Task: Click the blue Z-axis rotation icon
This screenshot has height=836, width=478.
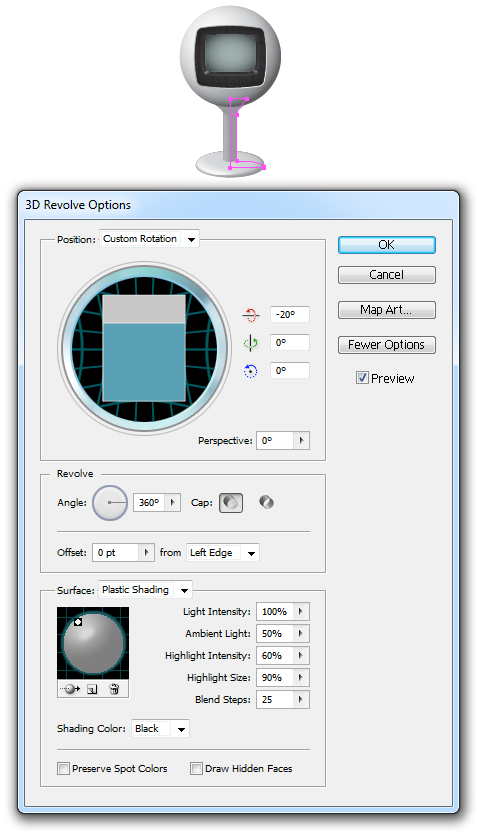Action: click(x=250, y=371)
